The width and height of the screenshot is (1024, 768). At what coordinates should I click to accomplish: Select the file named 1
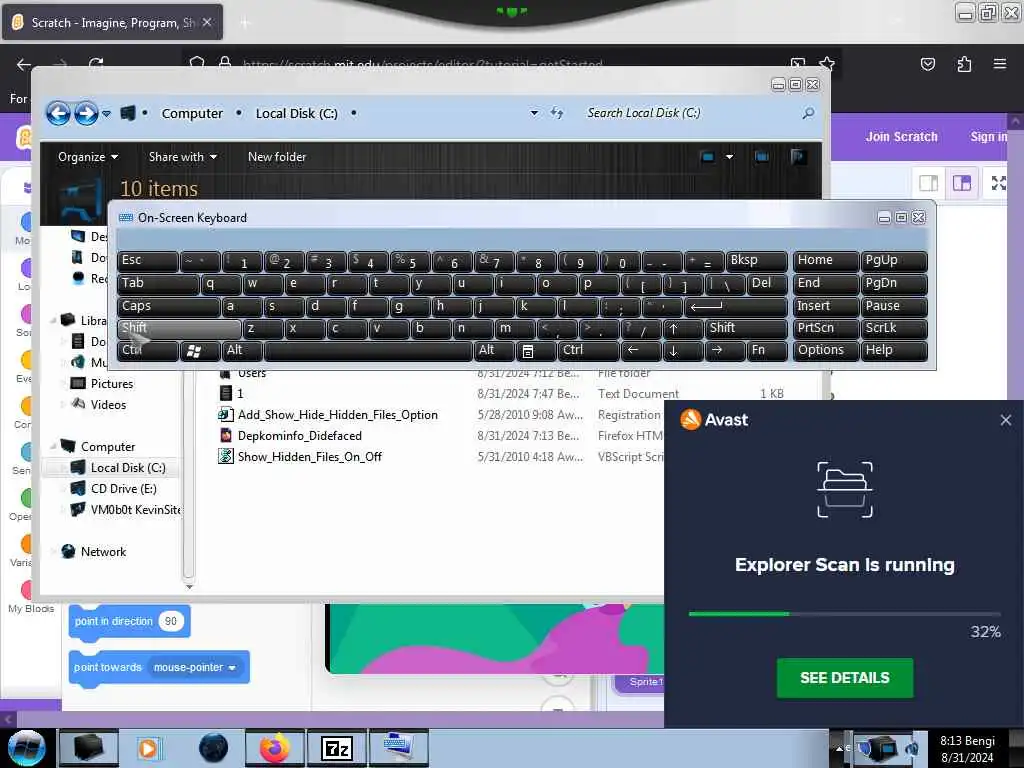click(240, 394)
